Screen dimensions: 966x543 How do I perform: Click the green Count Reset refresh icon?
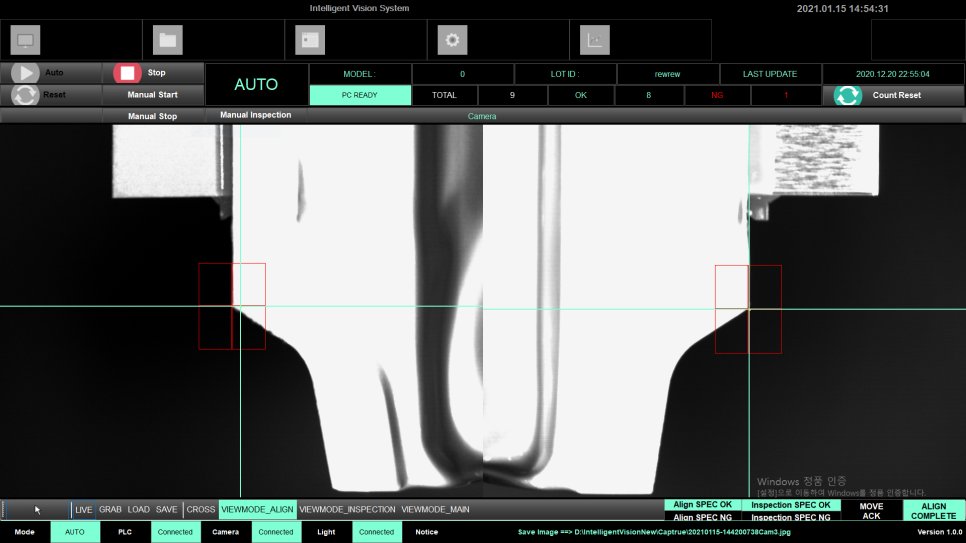[x=848, y=96]
